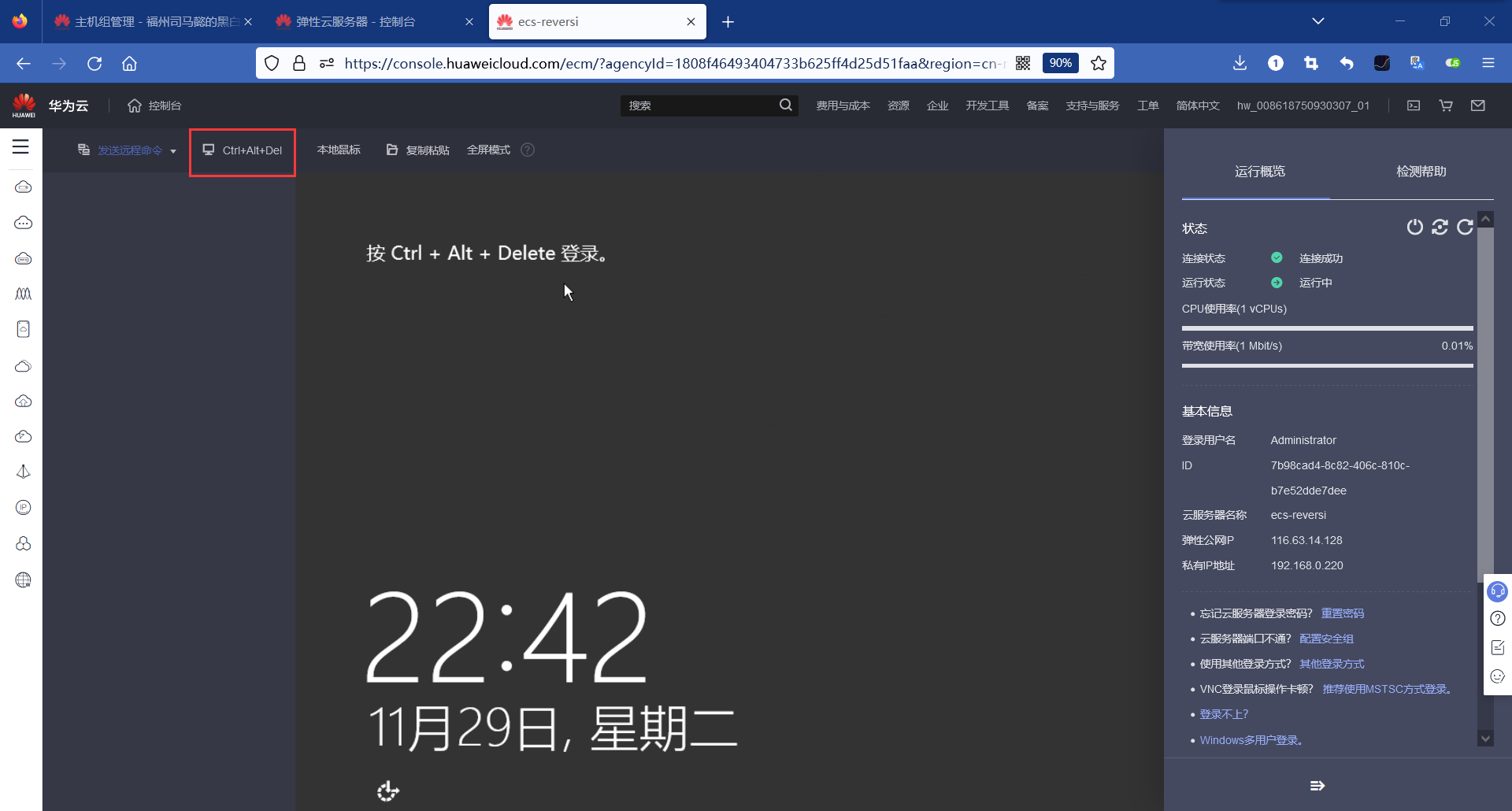Send Ctrl+Alt+Del to the server
This screenshot has height=811, width=1512.
tap(242, 150)
